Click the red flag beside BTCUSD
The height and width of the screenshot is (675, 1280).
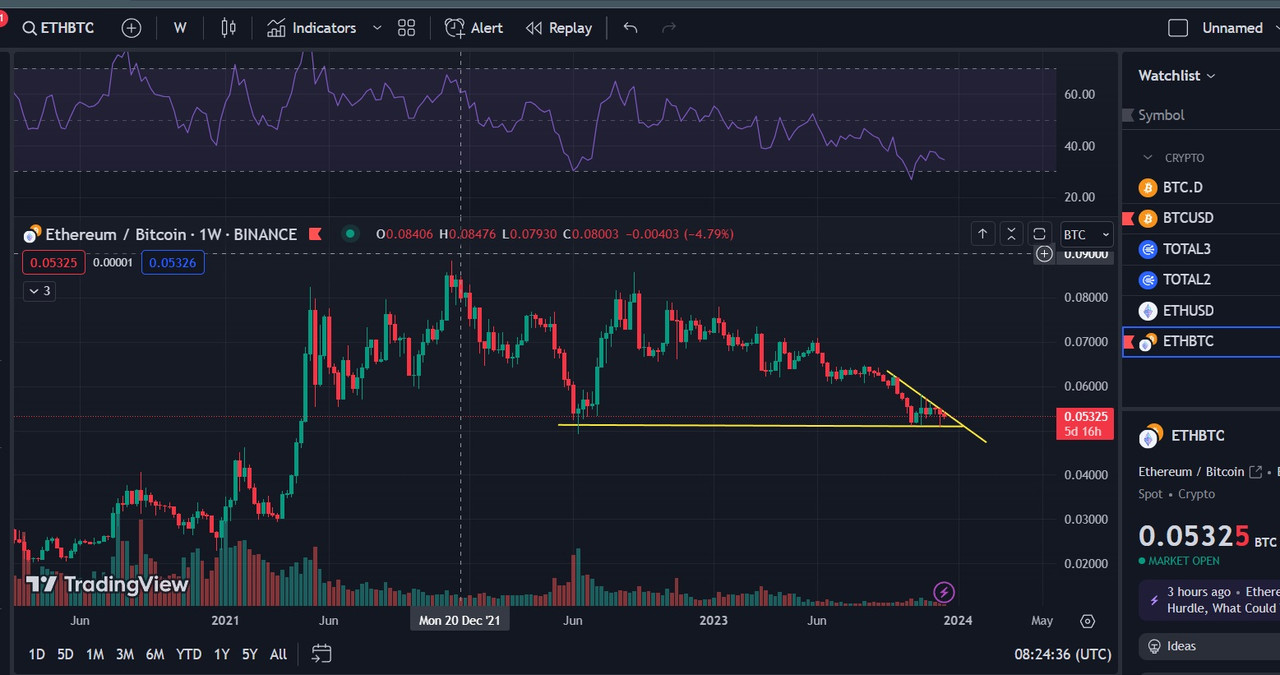point(1128,218)
